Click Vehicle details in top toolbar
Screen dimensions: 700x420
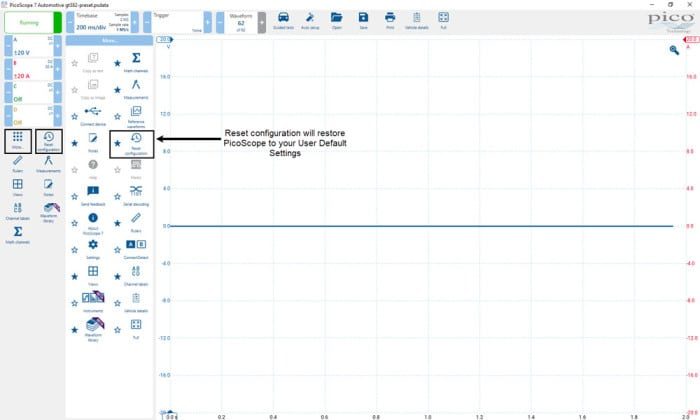click(x=417, y=21)
